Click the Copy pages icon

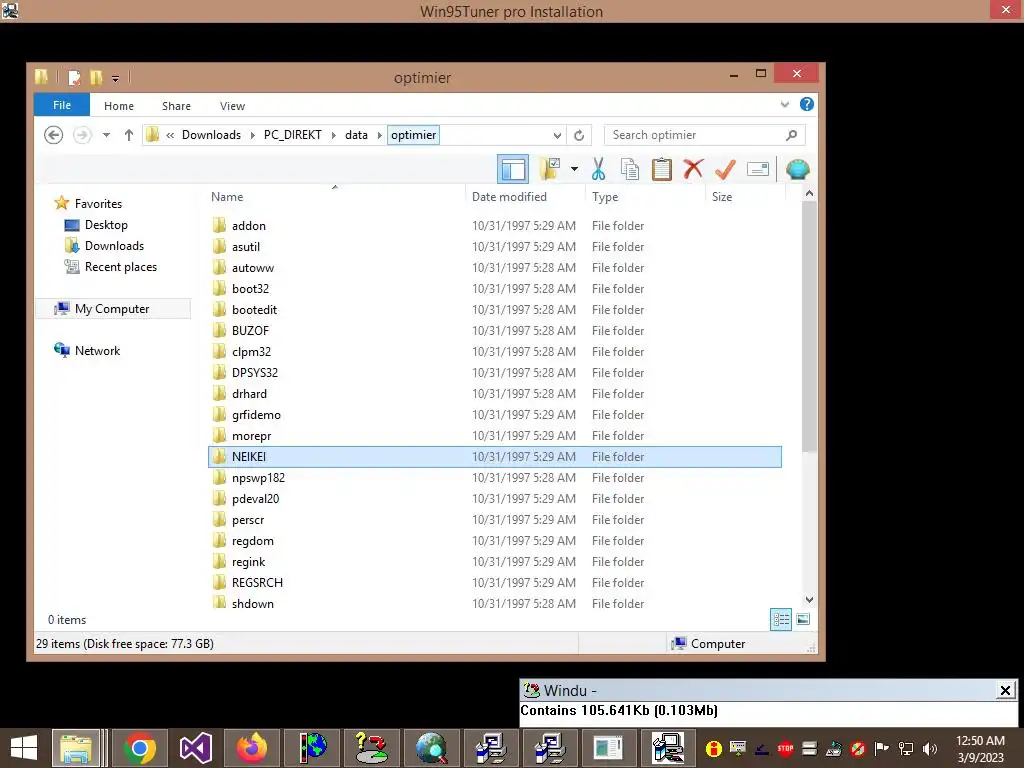(x=630, y=169)
